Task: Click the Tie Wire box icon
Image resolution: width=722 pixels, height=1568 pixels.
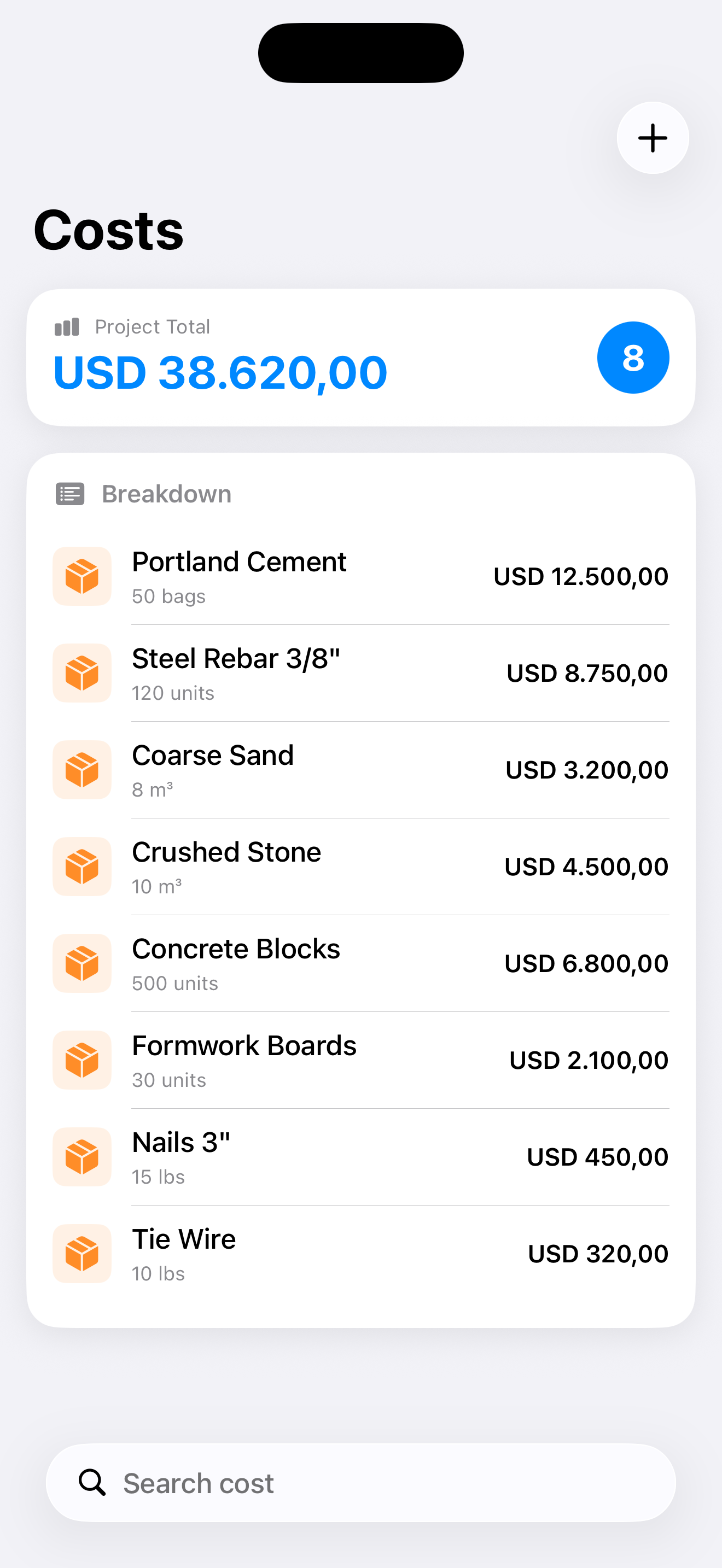Action: click(x=82, y=1254)
